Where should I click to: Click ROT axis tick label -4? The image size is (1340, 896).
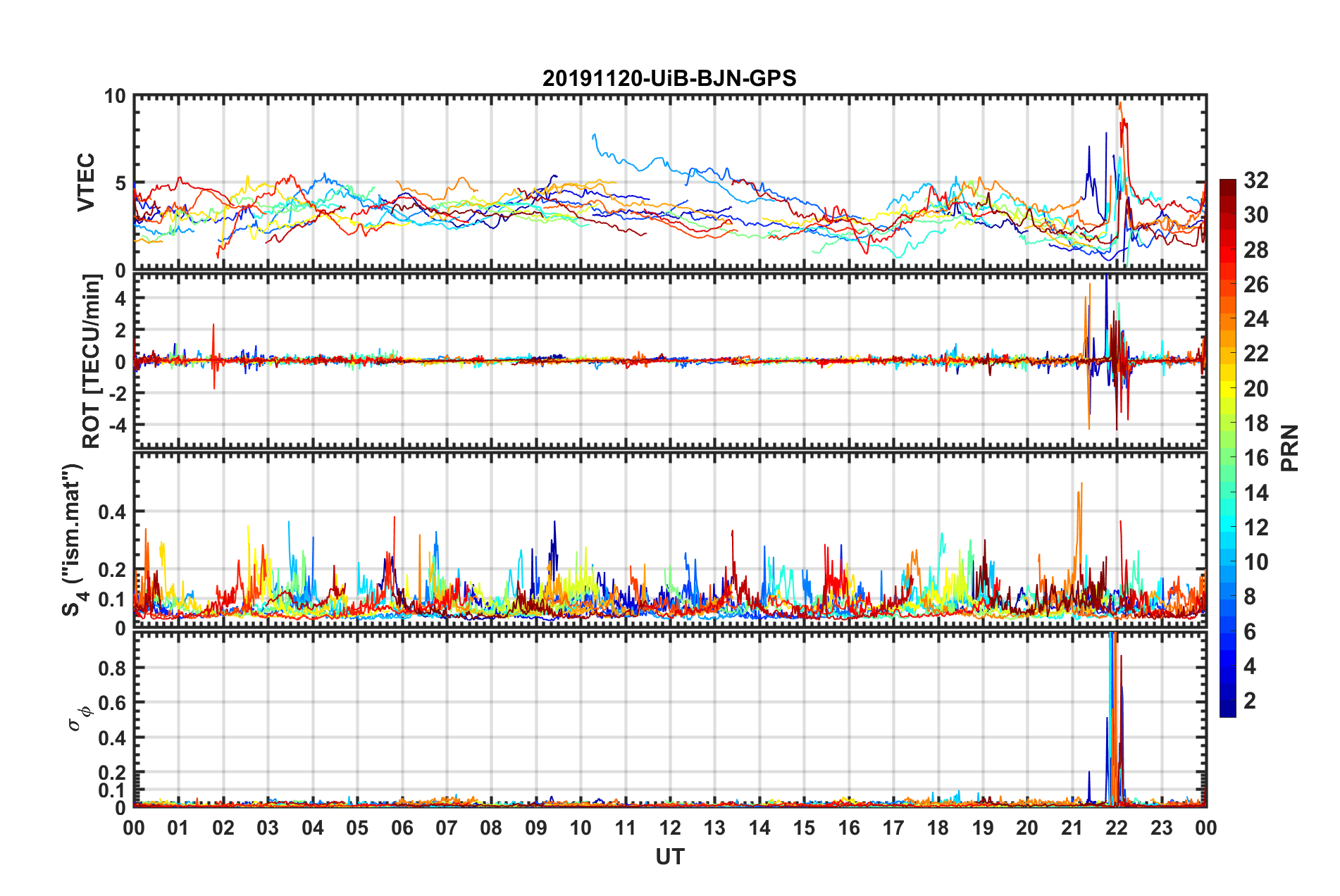[118, 425]
